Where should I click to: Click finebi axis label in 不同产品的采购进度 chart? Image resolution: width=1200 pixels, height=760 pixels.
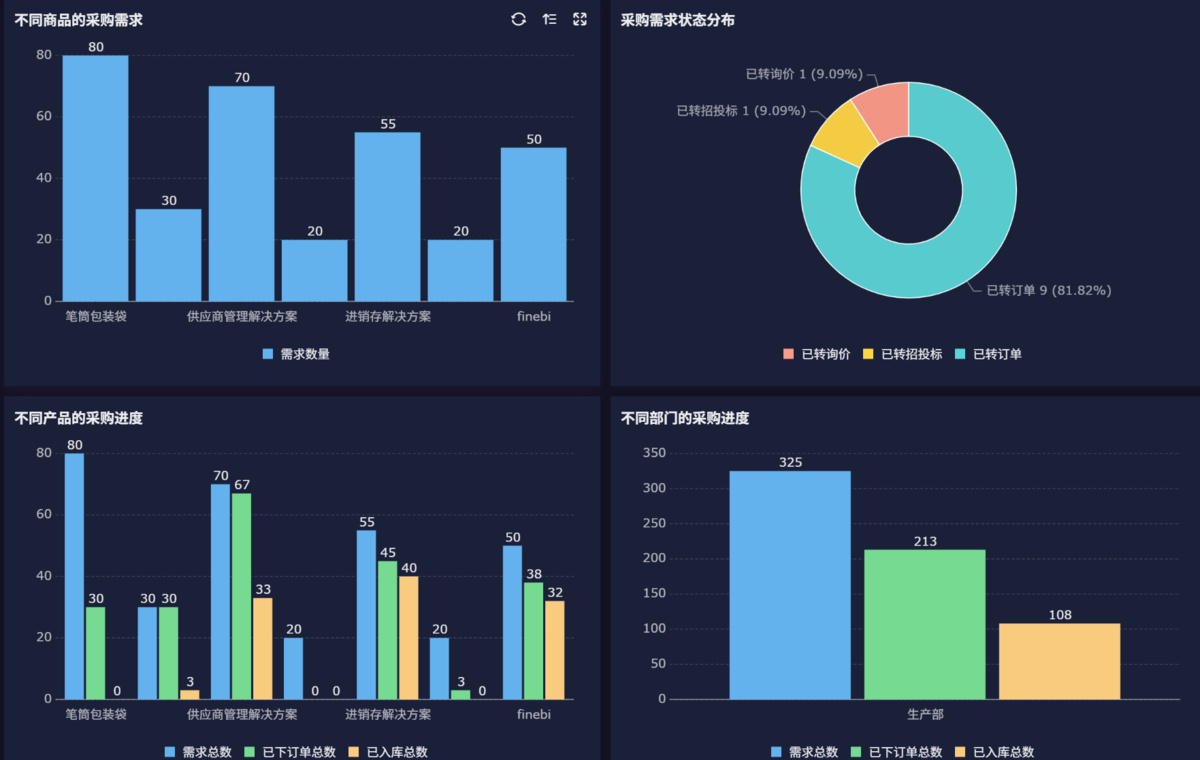(534, 714)
